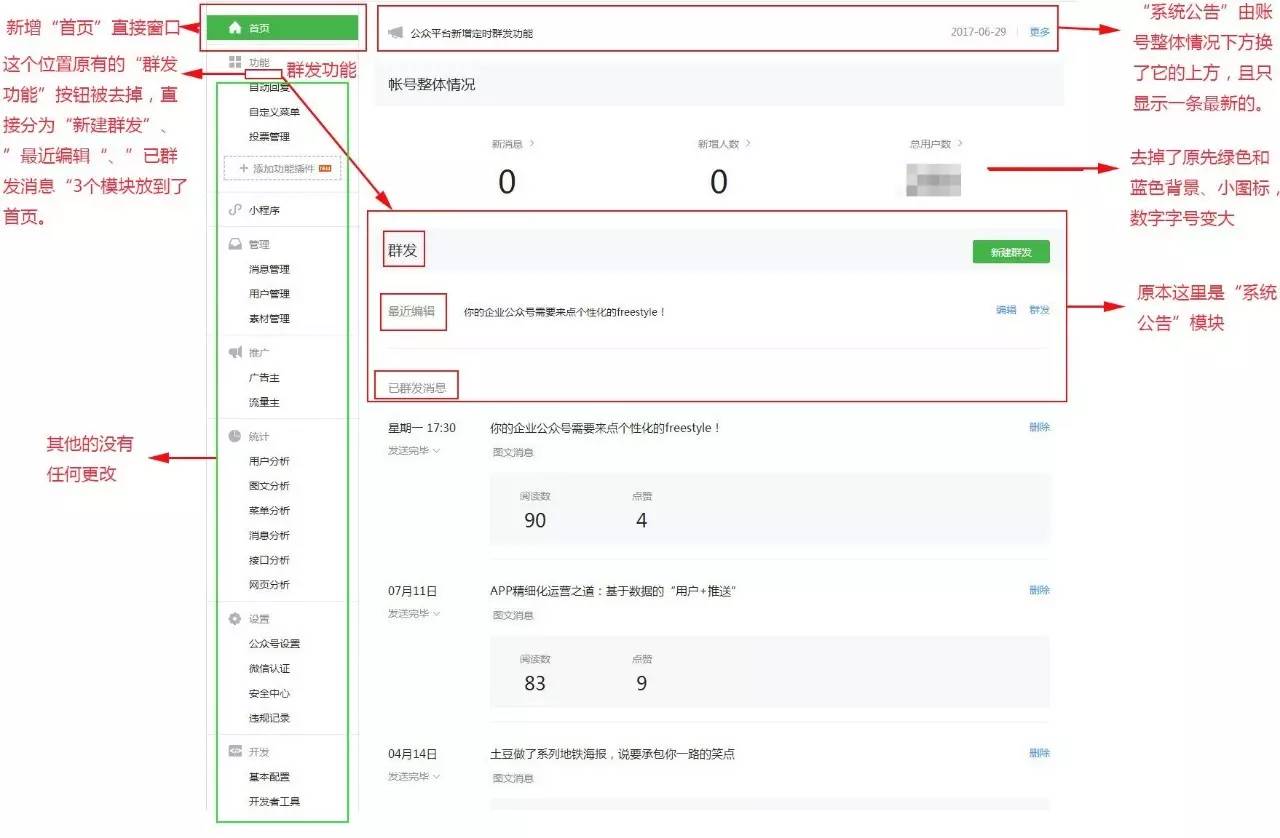
Task: Click the announcement date 2017-06-29
Action: [x=978, y=32]
